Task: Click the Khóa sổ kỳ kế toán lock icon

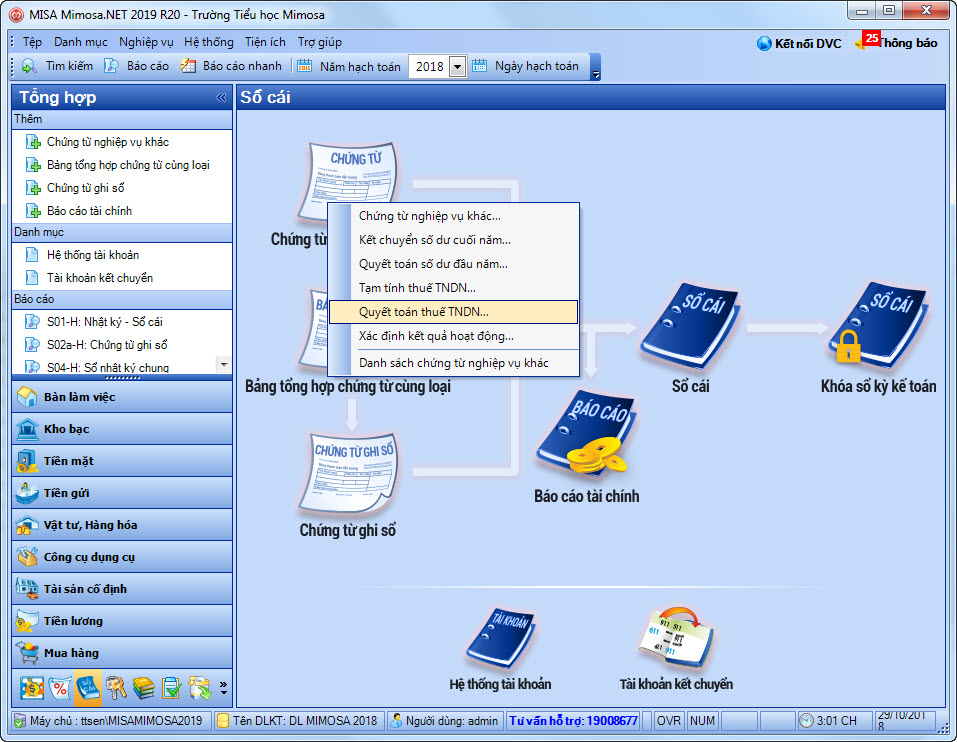Action: pyautogui.click(x=878, y=326)
